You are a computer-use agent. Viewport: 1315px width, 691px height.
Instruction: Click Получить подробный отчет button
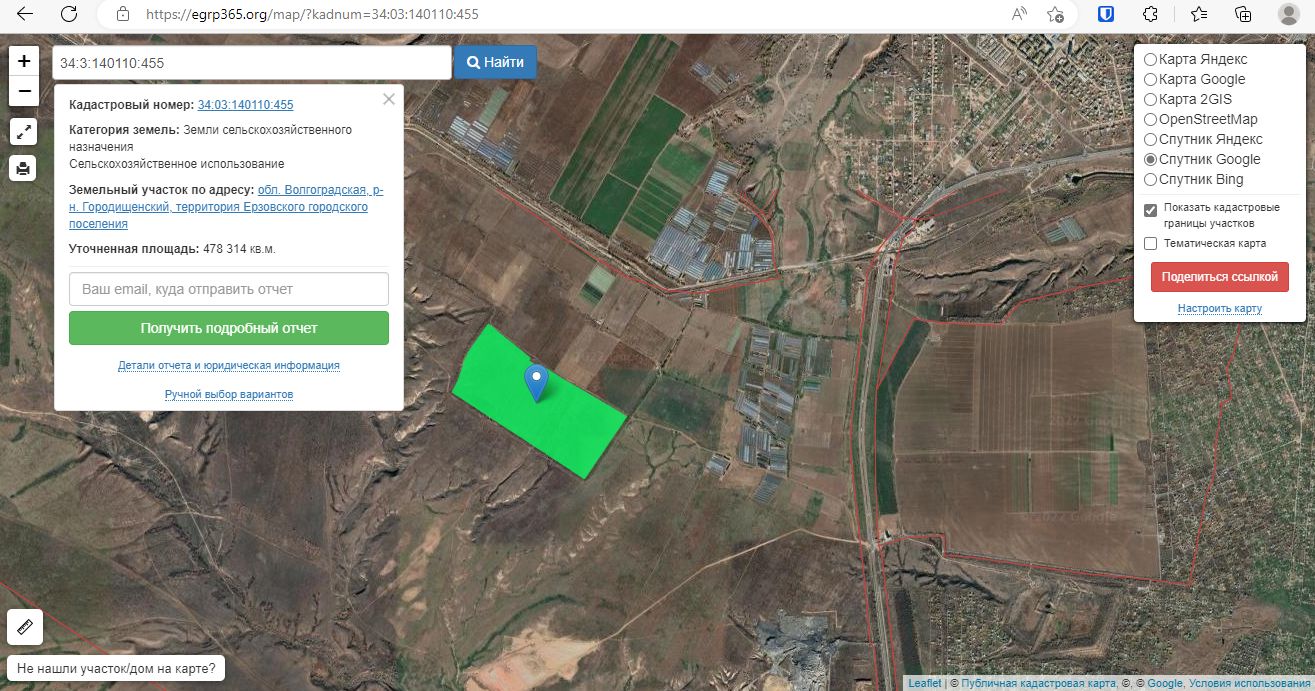(229, 328)
